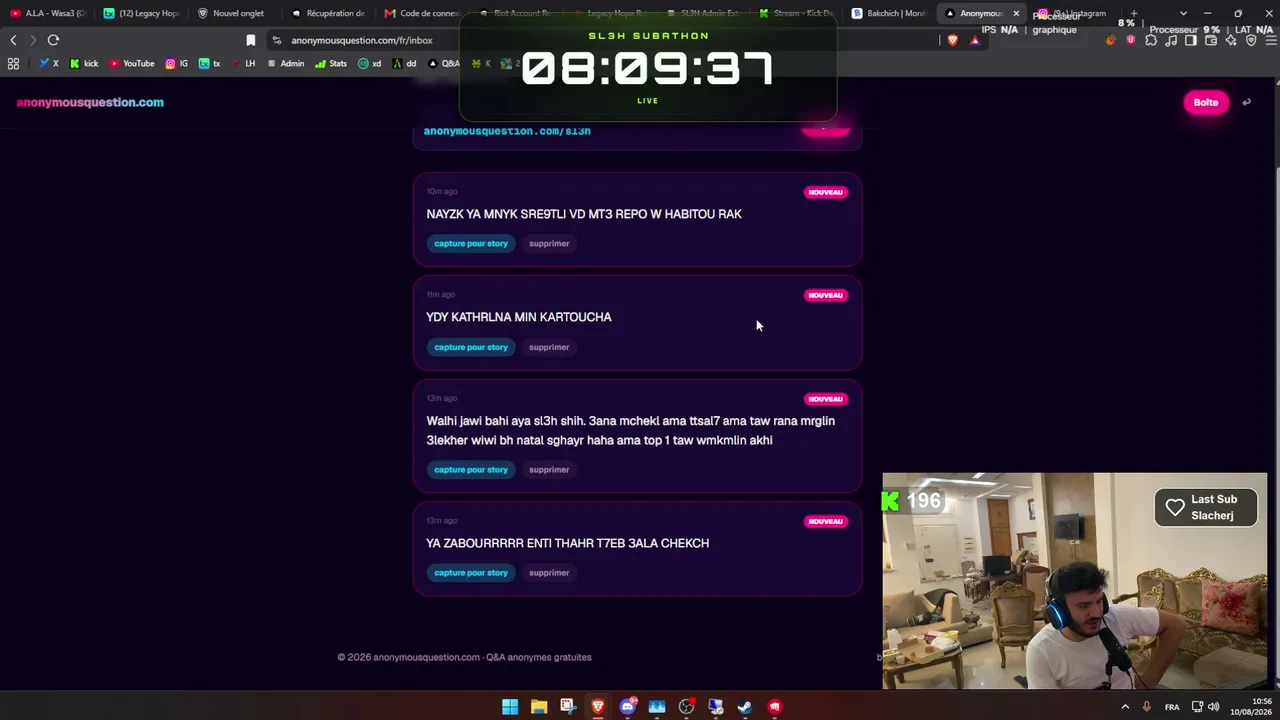Delete the YDY KATHRLNA MIN KARTOUCHA message
Viewport: 1280px width, 720px height.
click(549, 347)
